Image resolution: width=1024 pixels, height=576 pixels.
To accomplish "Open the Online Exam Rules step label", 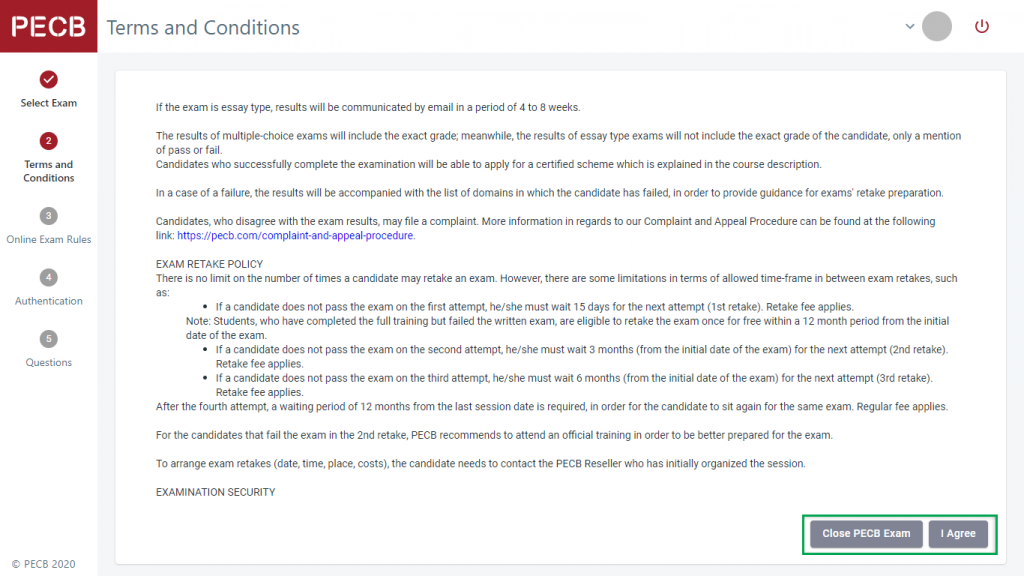I will pyautogui.click(x=49, y=239).
